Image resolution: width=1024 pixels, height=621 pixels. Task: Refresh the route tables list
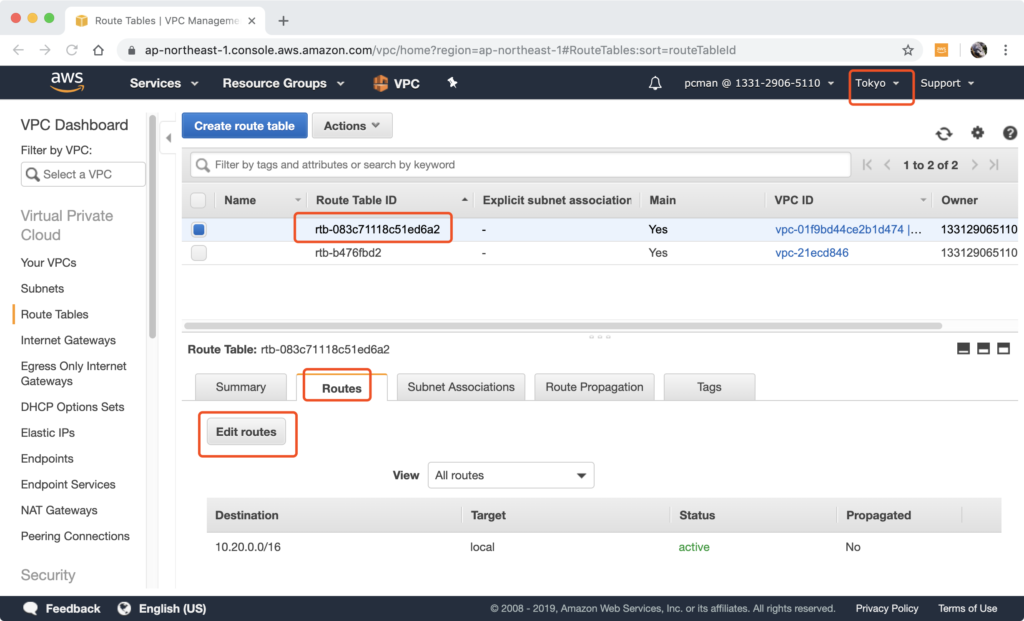[944, 133]
